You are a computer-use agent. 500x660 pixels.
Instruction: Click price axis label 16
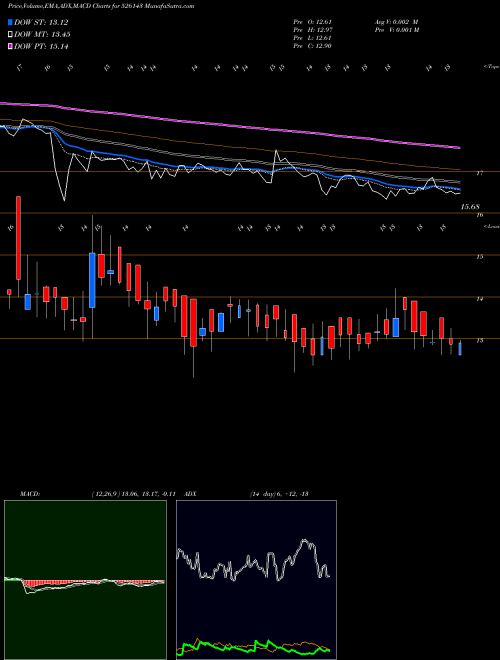(479, 215)
